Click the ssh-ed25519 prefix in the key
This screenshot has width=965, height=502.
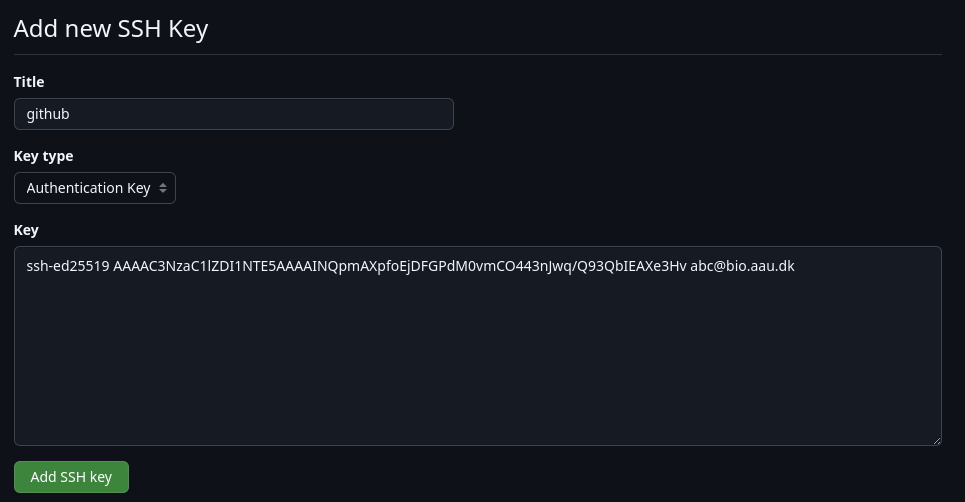[67, 266]
